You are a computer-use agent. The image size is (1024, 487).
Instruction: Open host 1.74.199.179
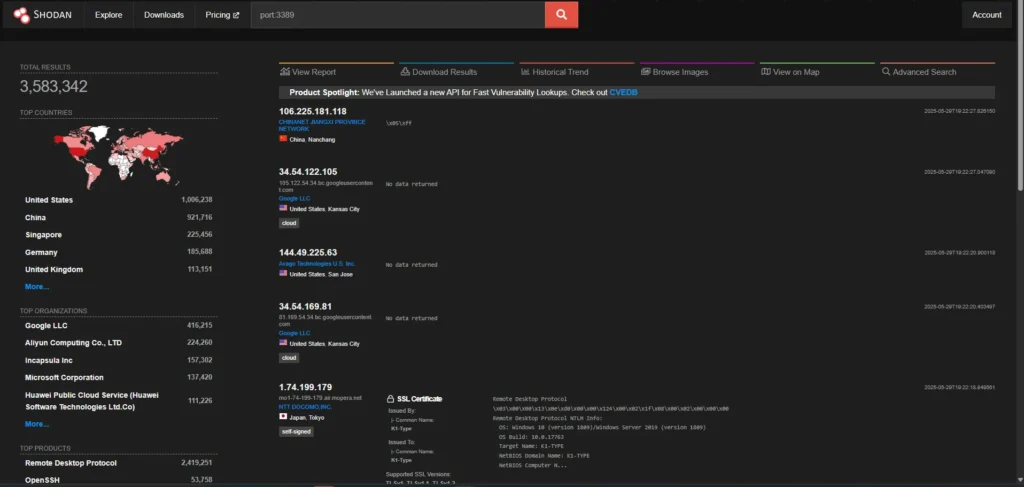pos(306,387)
